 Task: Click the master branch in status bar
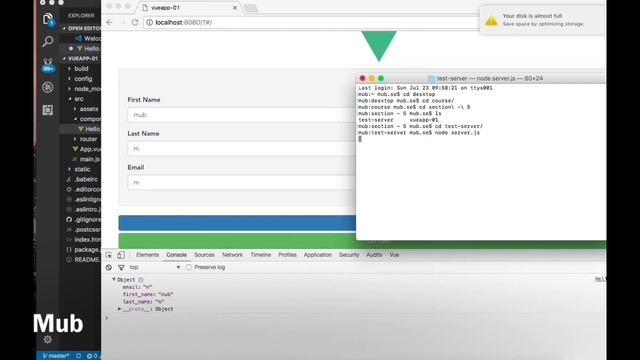56,356
